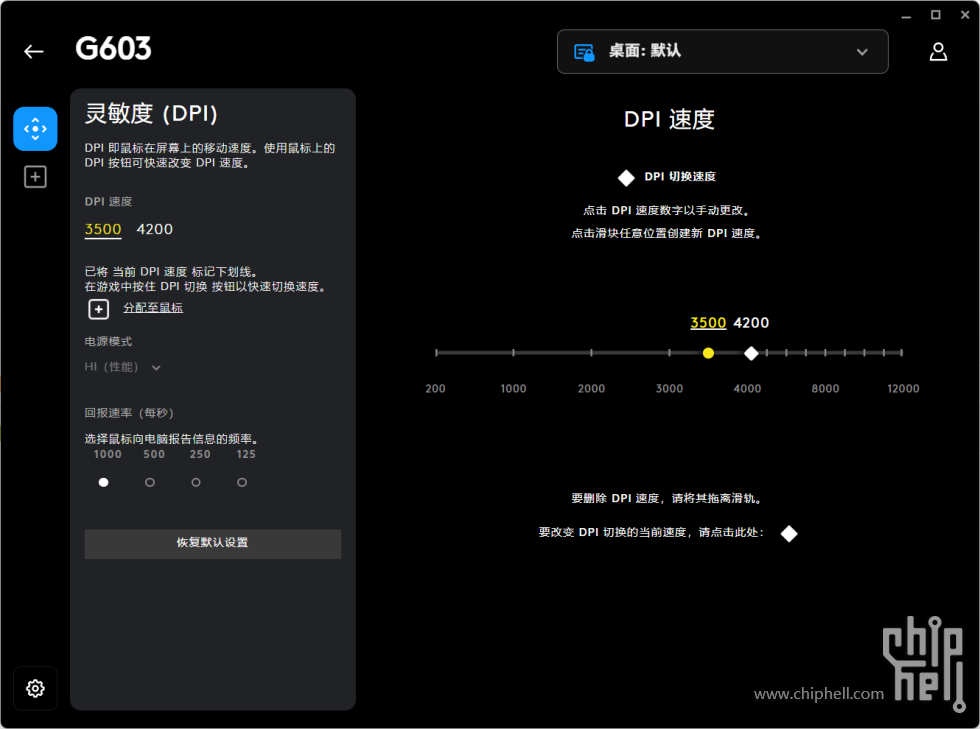980x729 pixels.
Task: Open the sensitivity DPI sidebar tab
Action: tap(35, 129)
